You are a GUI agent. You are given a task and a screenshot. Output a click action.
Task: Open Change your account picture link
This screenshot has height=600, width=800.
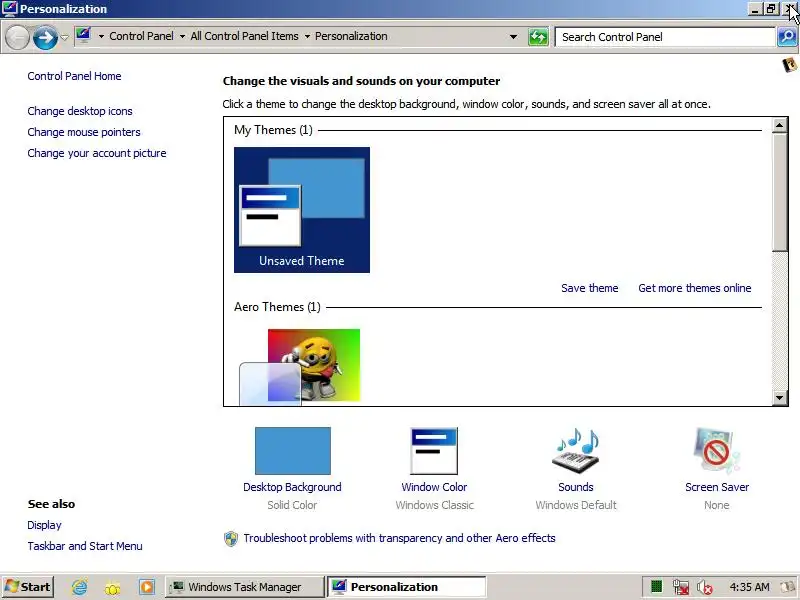(97, 153)
